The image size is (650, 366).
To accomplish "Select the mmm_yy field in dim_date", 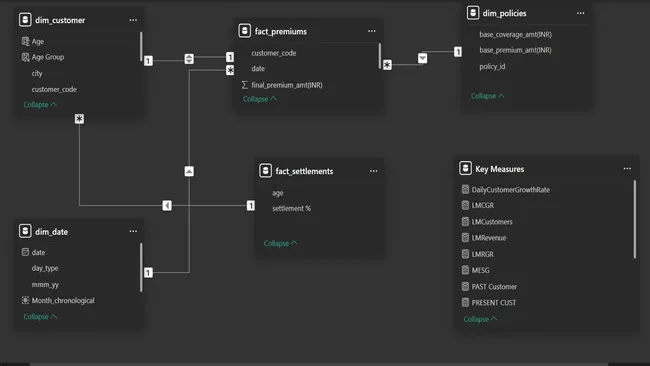I will pos(45,284).
